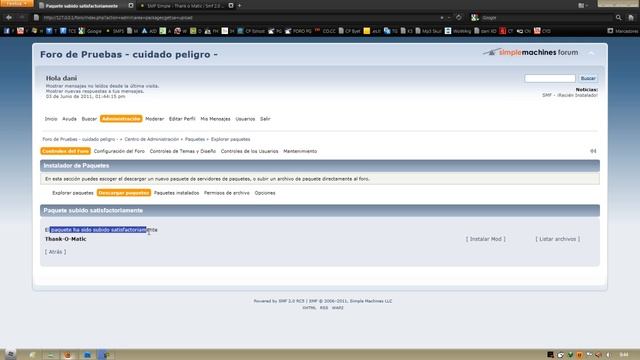
Task: Click the '[ Atrás ]' link
Action: click(56, 252)
